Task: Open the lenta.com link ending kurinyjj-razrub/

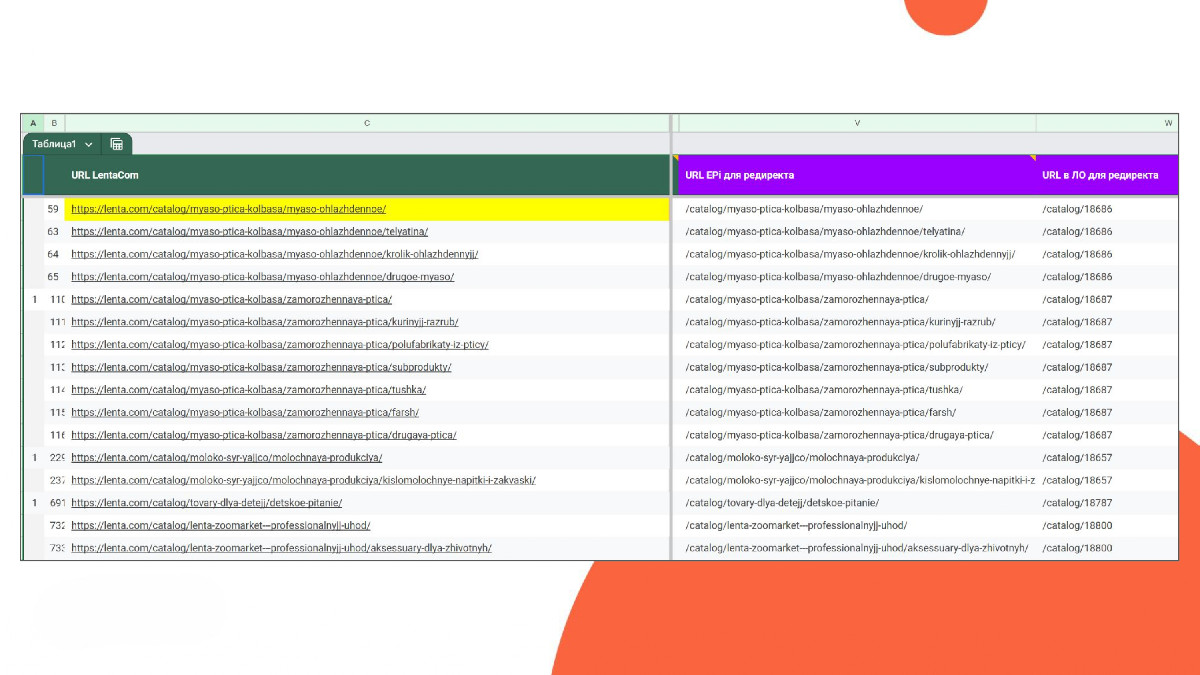Action: tap(265, 322)
